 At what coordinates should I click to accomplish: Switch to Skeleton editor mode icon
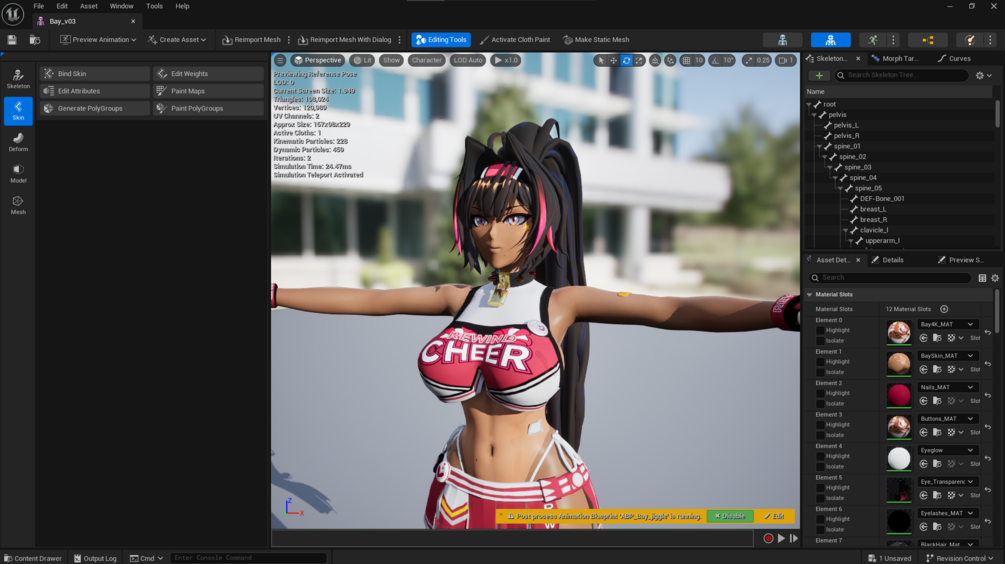click(783, 40)
